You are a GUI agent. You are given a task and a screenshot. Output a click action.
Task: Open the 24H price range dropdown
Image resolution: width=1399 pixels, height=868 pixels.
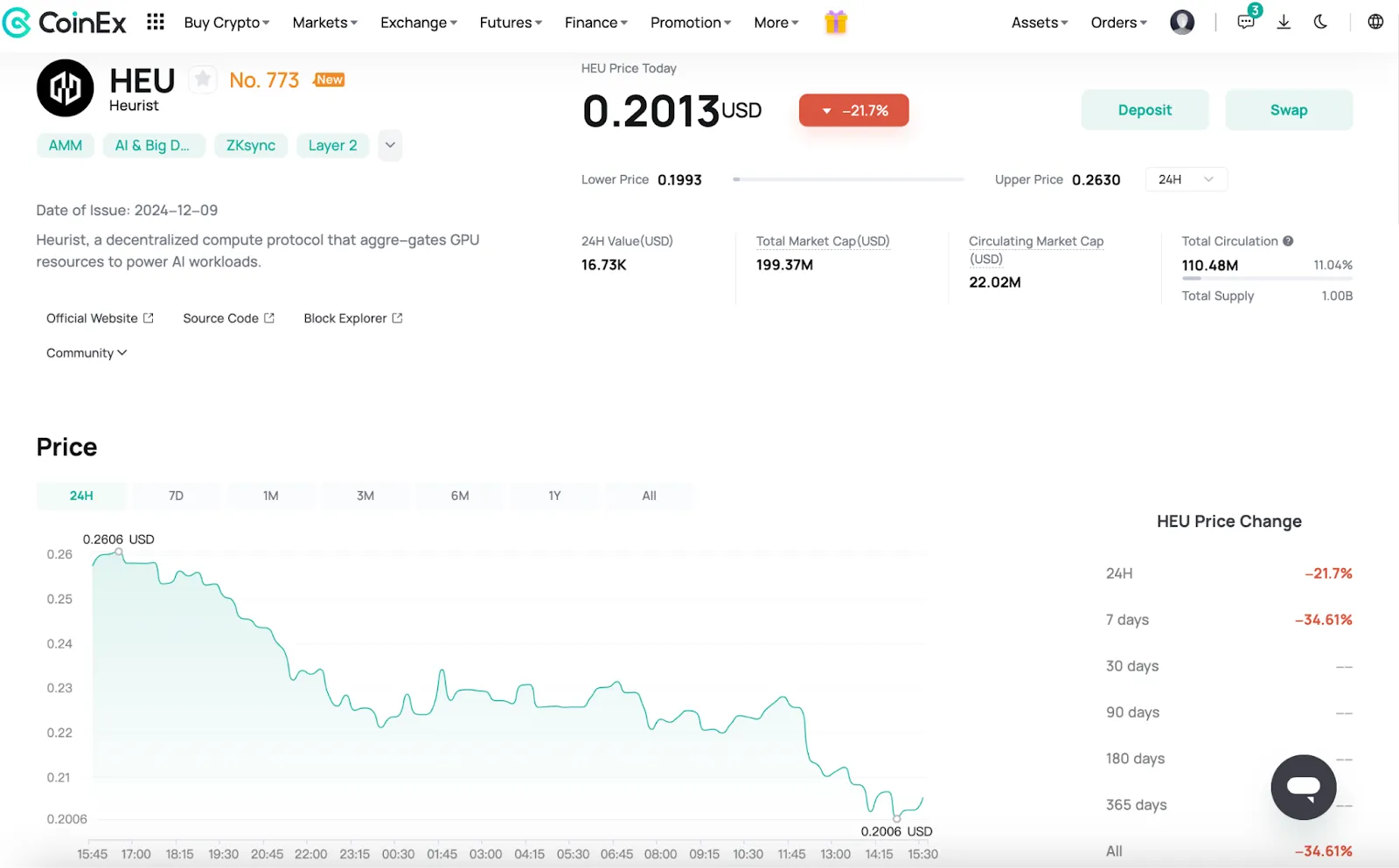(x=1186, y=179)
